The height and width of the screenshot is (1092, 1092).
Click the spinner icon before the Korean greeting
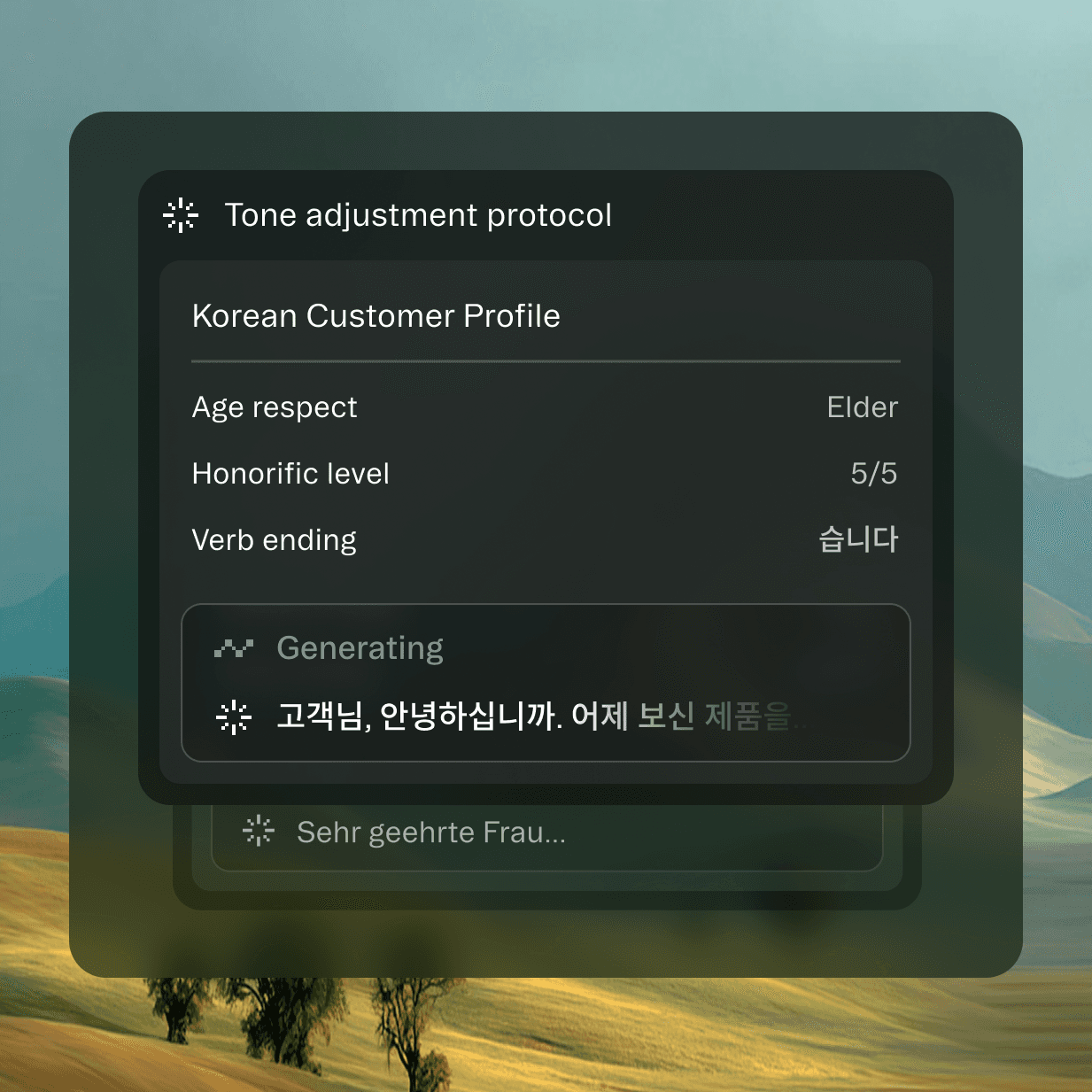(234, 716)
